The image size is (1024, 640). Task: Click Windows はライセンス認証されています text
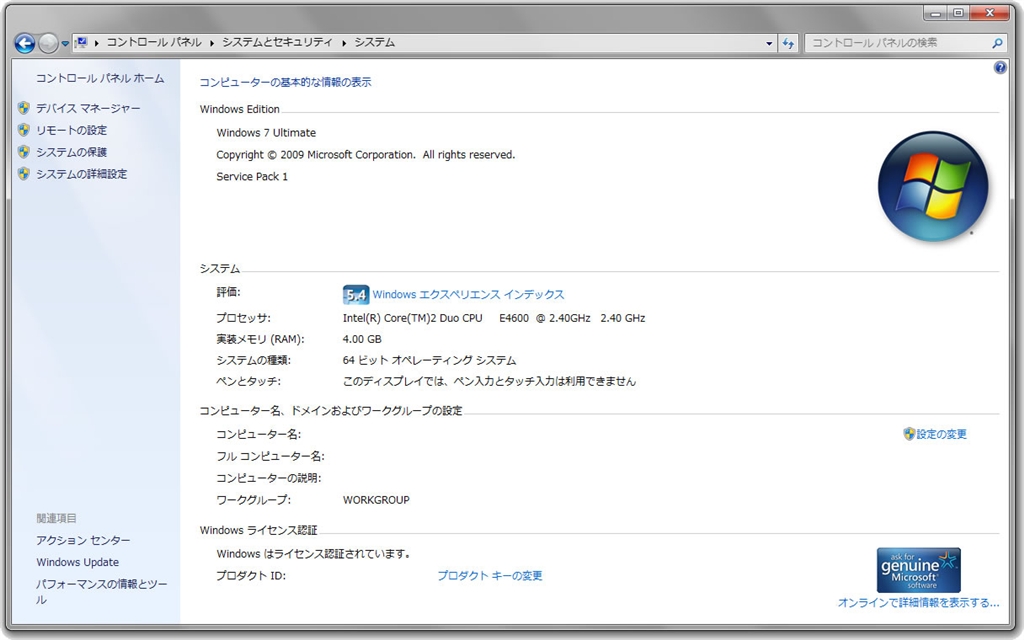[x=314, y=554]
